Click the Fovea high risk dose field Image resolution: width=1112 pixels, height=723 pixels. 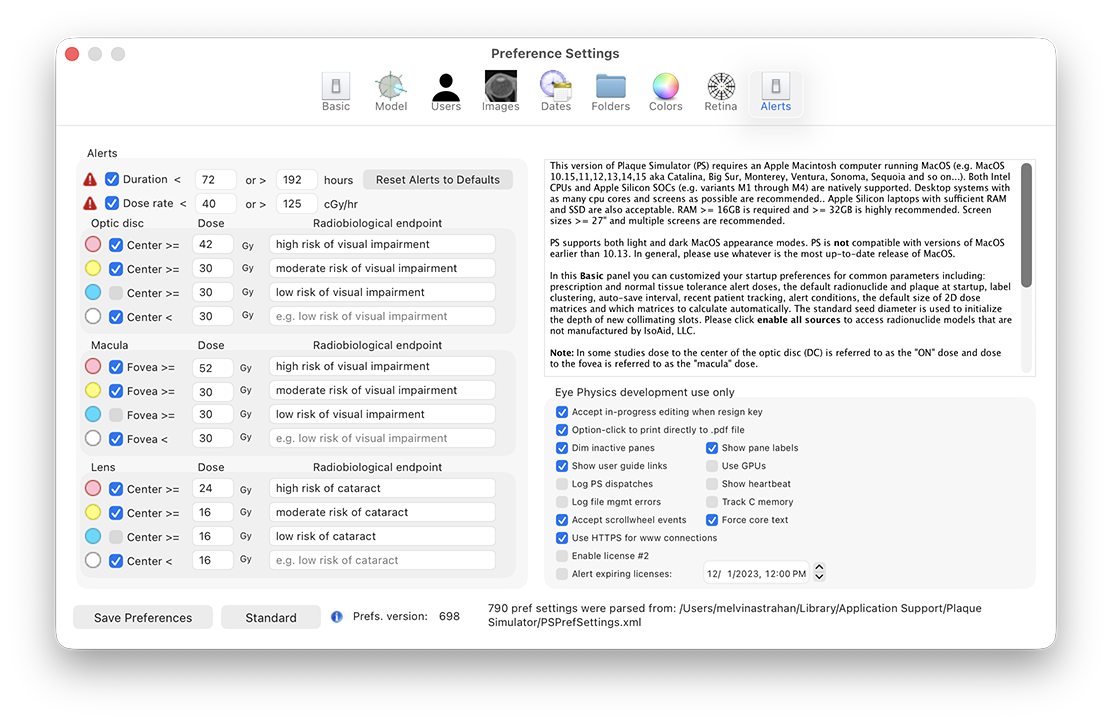(x=214, y=367)
